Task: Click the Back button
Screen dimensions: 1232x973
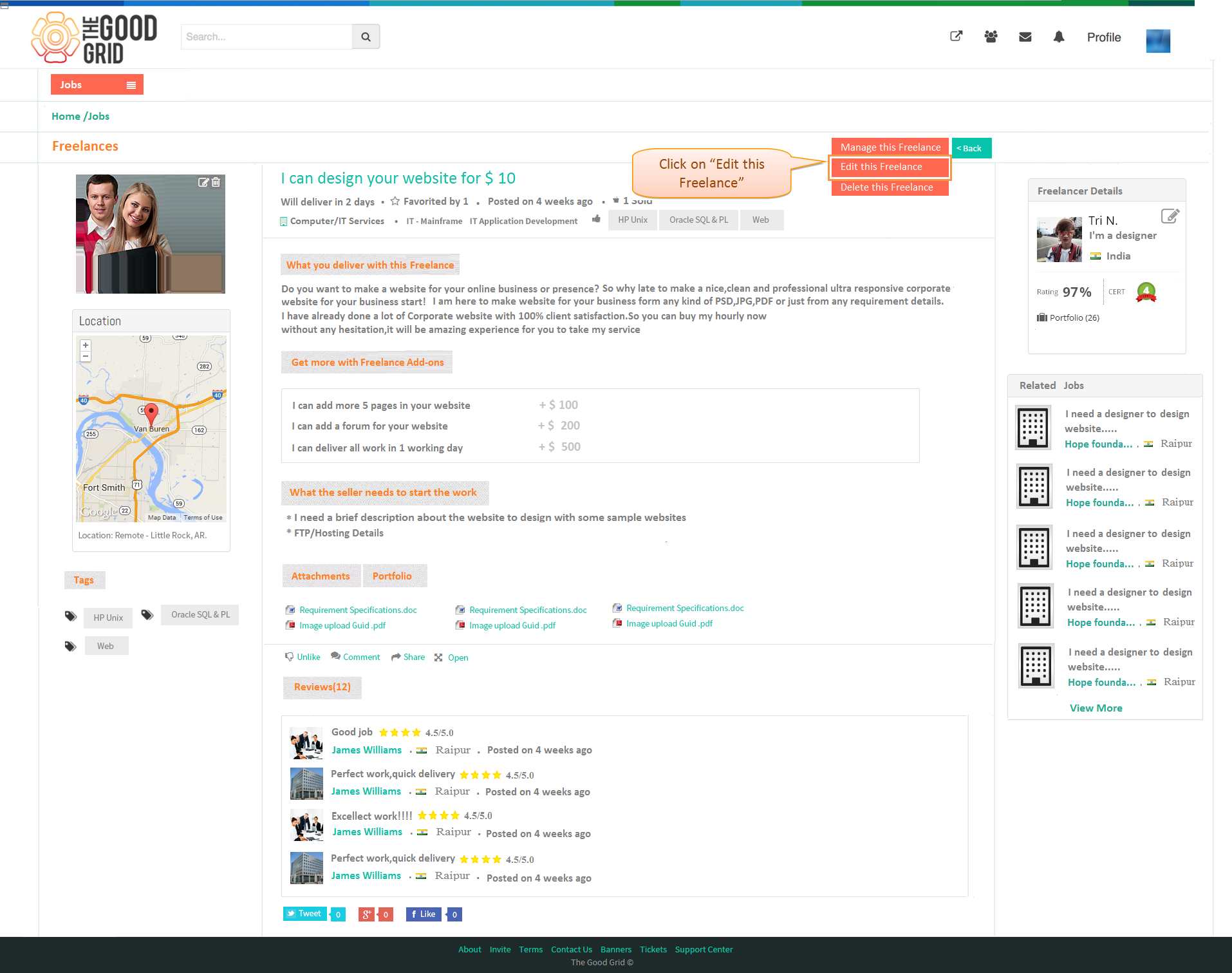Action: (972, 148)
